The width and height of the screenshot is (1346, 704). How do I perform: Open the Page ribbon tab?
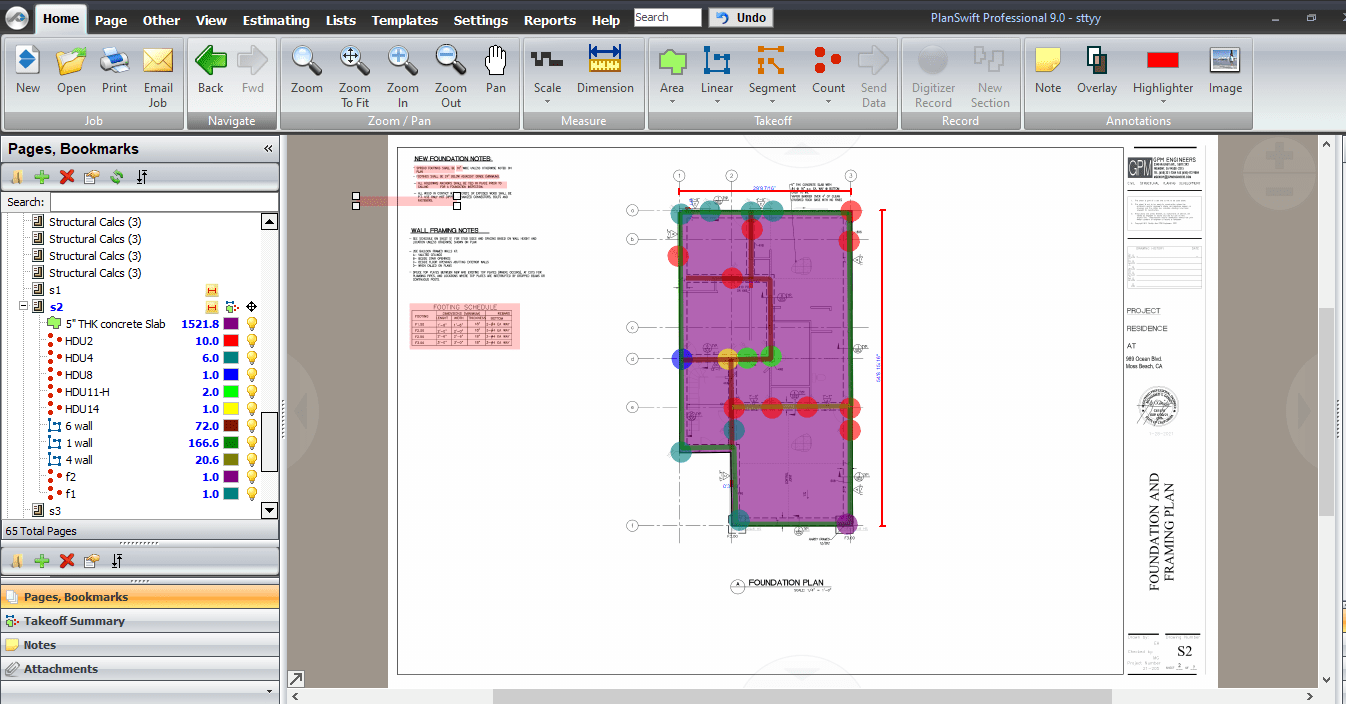[x=111, y=20]
